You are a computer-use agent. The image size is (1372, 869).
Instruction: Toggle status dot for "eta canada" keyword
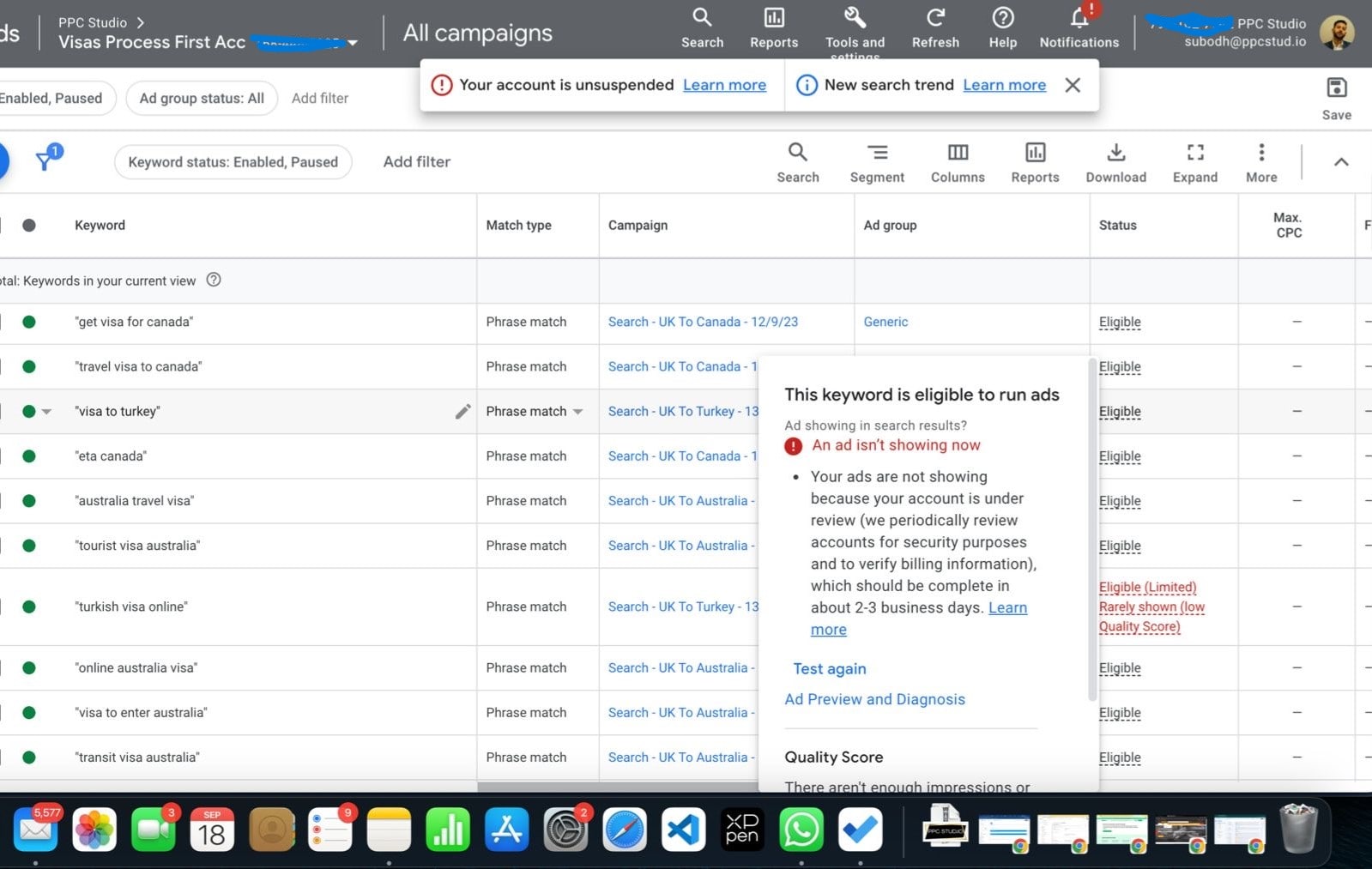pyautogui.click(x=29, y=456)
